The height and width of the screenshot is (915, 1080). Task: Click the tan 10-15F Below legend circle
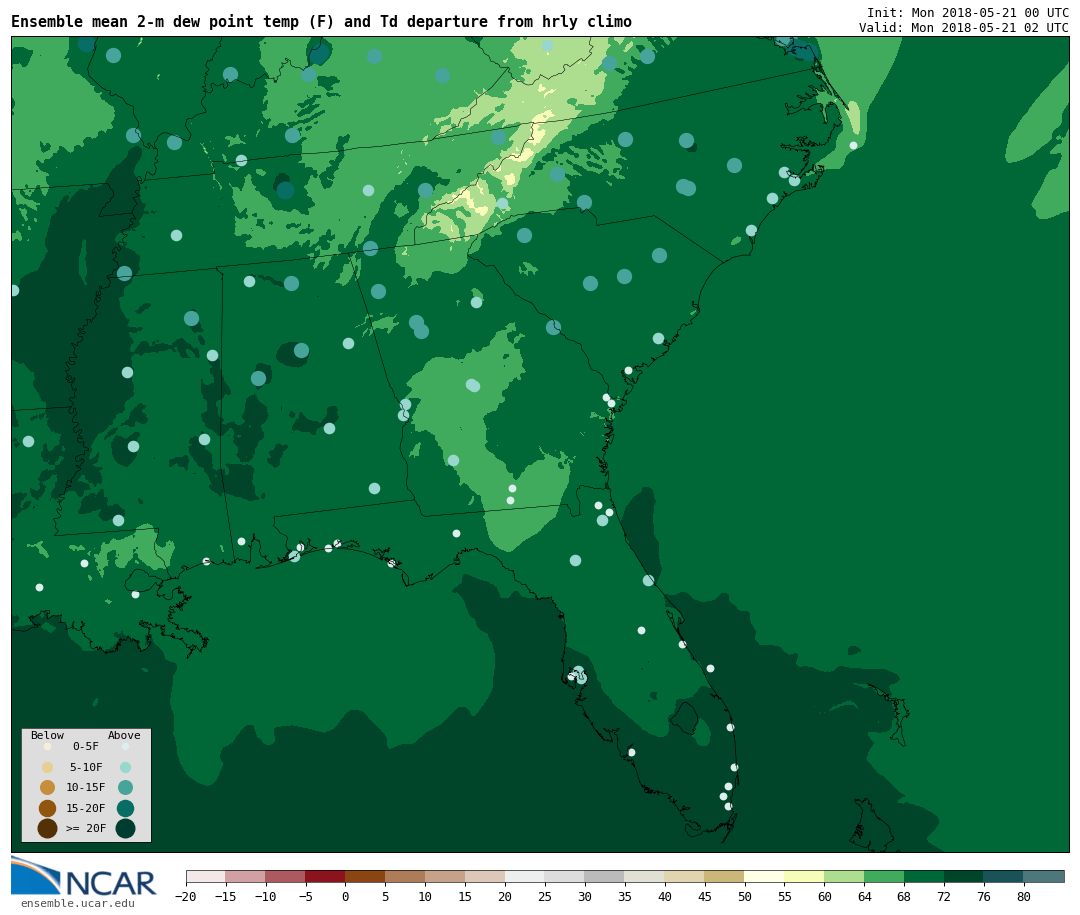(48, 788)
